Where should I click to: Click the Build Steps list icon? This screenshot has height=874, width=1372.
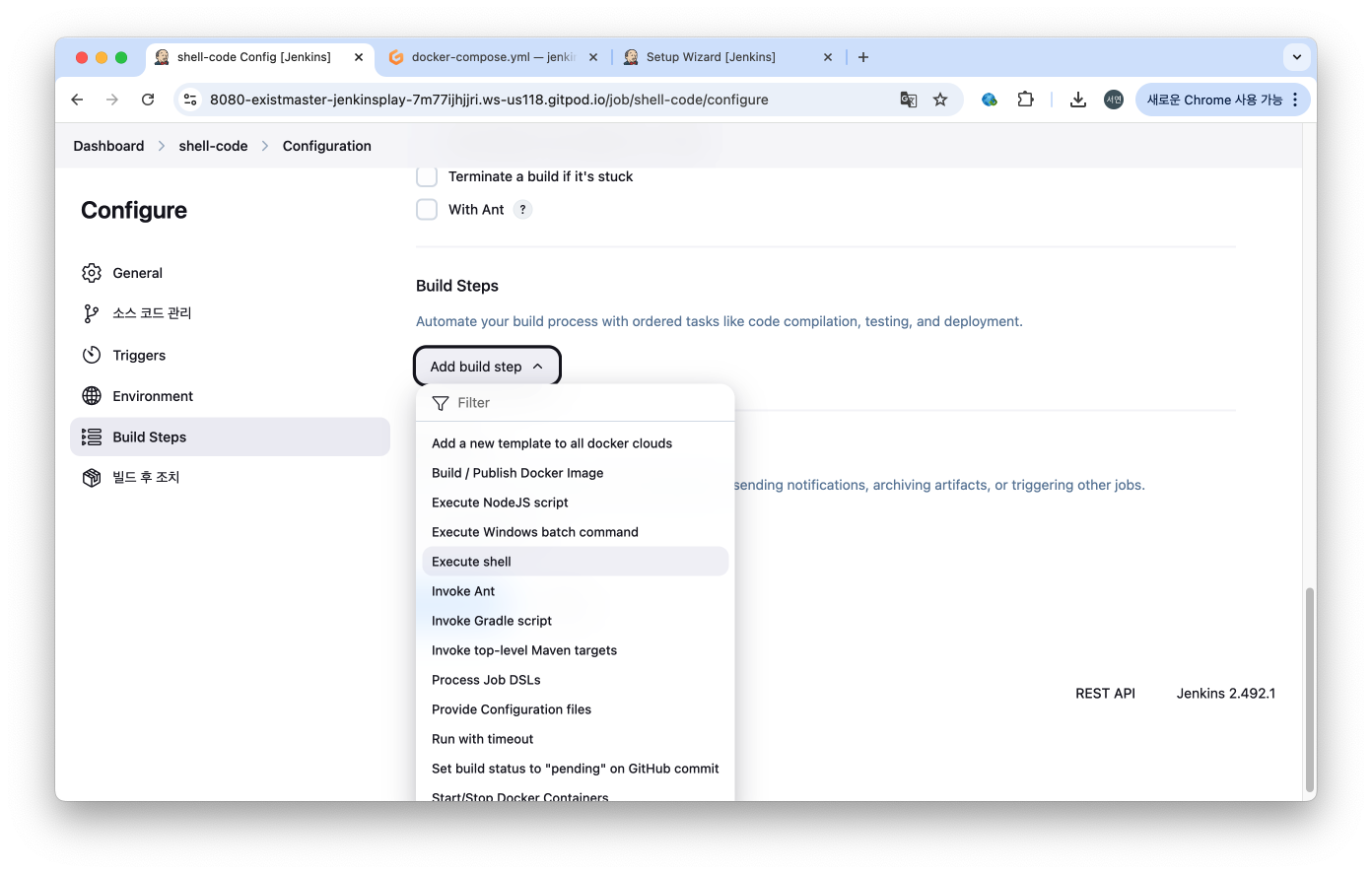pyautogui.click(x=92, y=437)
